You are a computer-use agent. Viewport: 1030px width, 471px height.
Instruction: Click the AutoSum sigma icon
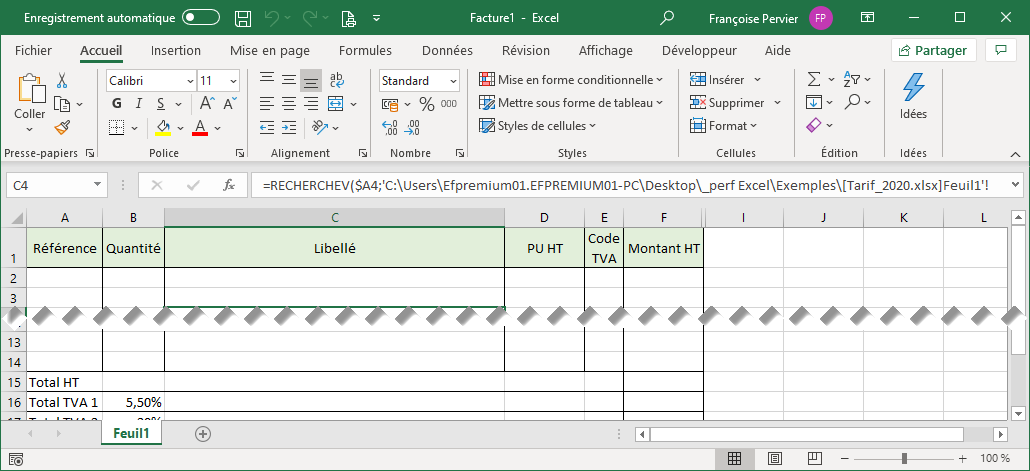pyautogui.click(x=814, y=80)
